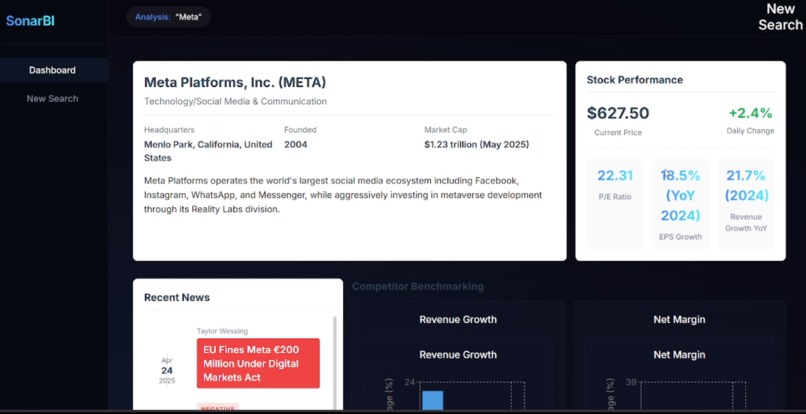The image size is (806, 414).
Task: Click the Meta Platforms description paragraph
Action: 343,195
